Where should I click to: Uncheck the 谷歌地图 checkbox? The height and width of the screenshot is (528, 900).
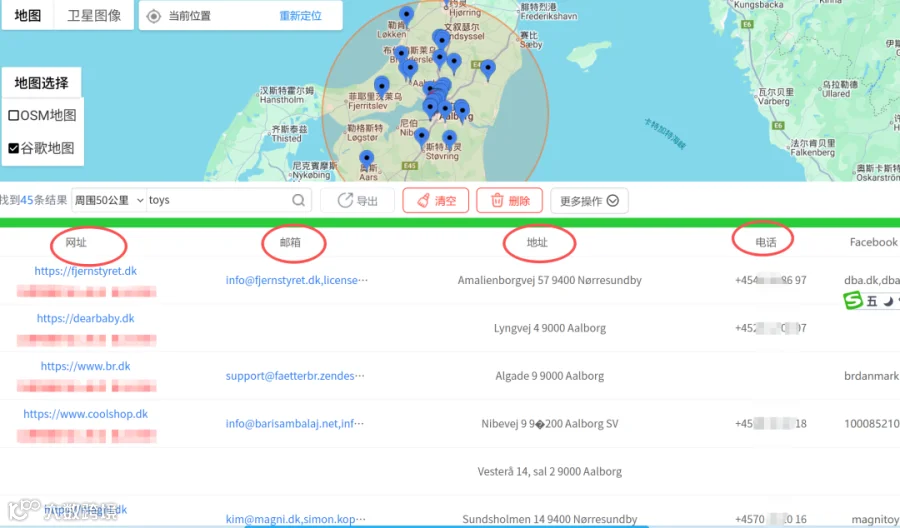point(14,148)
